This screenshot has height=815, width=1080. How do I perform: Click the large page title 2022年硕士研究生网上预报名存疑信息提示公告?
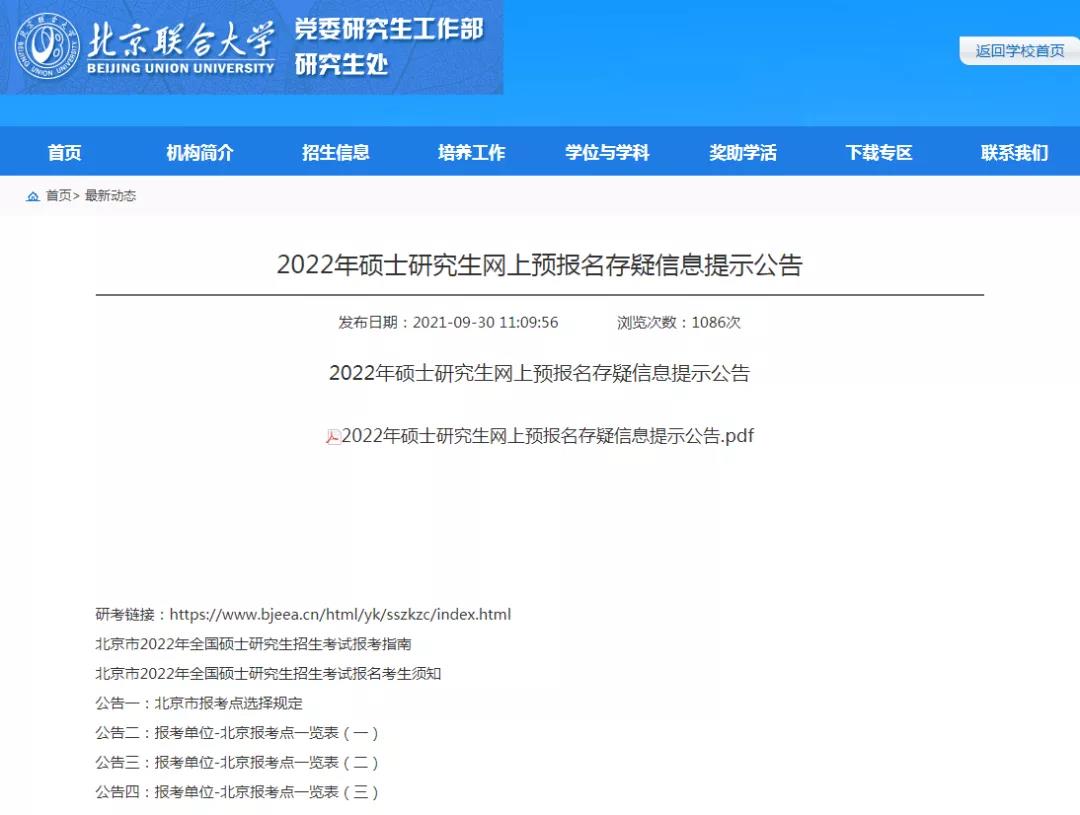tap(540, 265)
